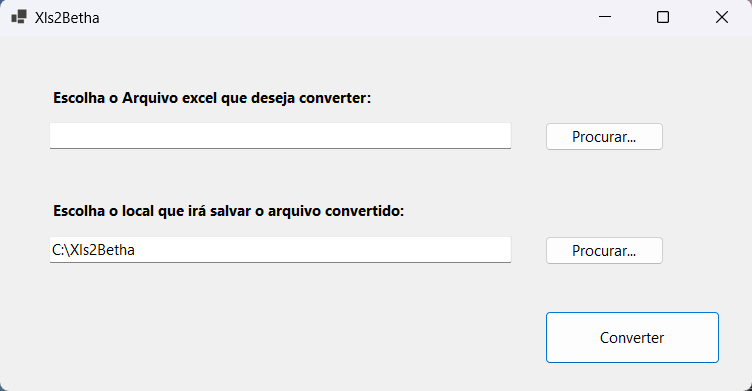Click the word 'converter' in the first label
This screenshot has width=752, height=391.
click(335, 98)
